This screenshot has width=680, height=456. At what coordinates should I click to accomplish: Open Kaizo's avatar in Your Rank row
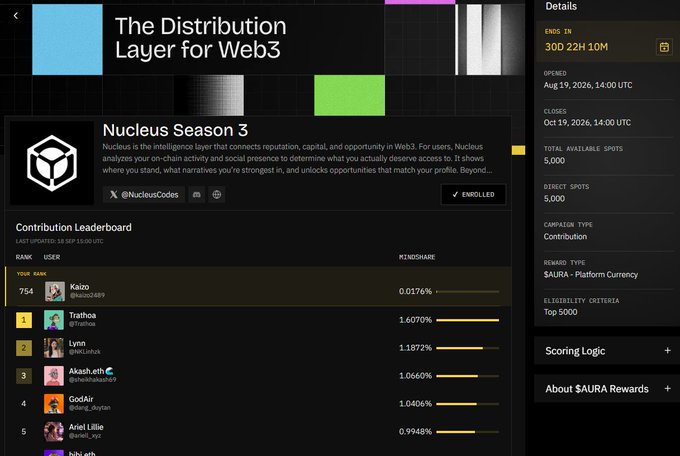55,292
